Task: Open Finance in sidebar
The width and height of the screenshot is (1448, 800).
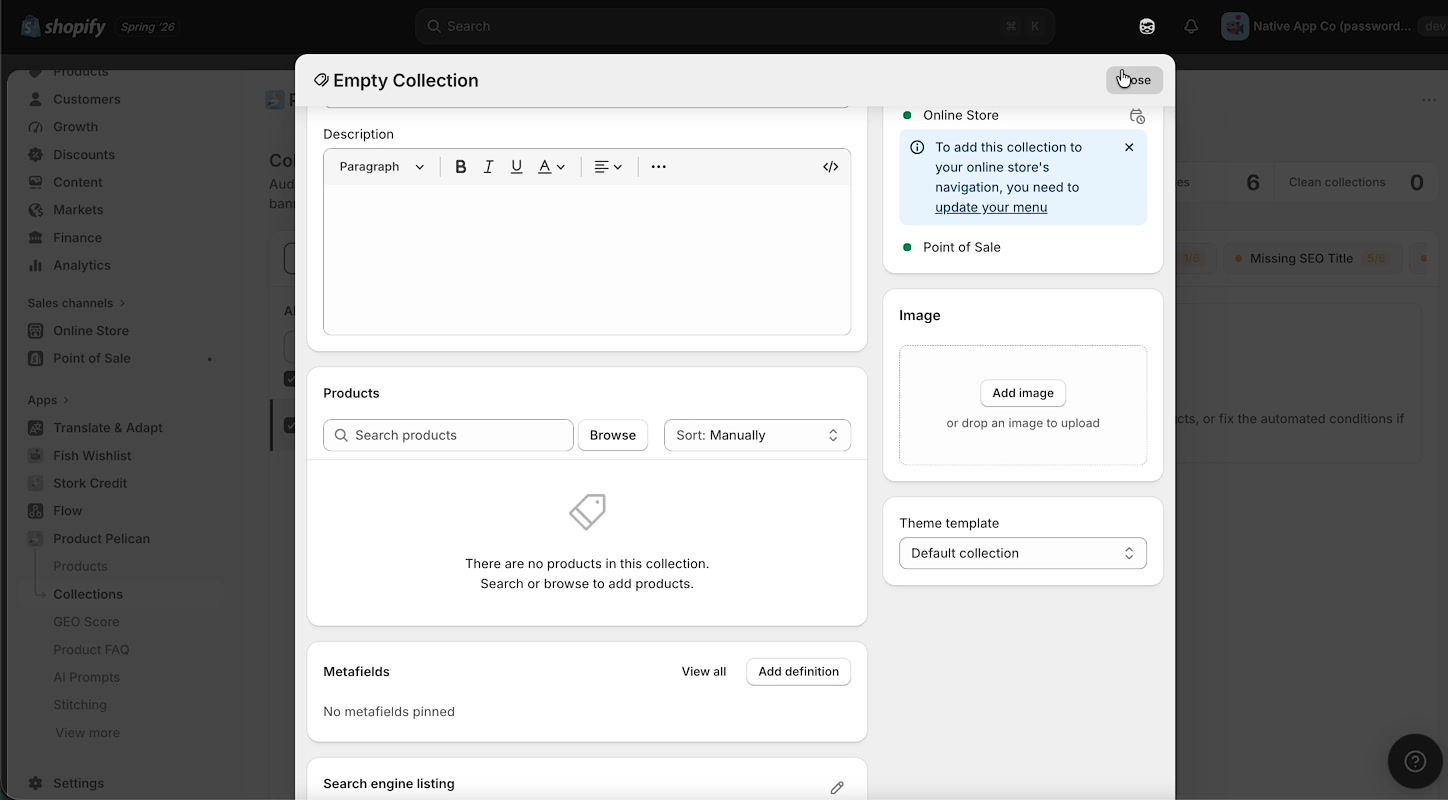Action: pos(78,238)
